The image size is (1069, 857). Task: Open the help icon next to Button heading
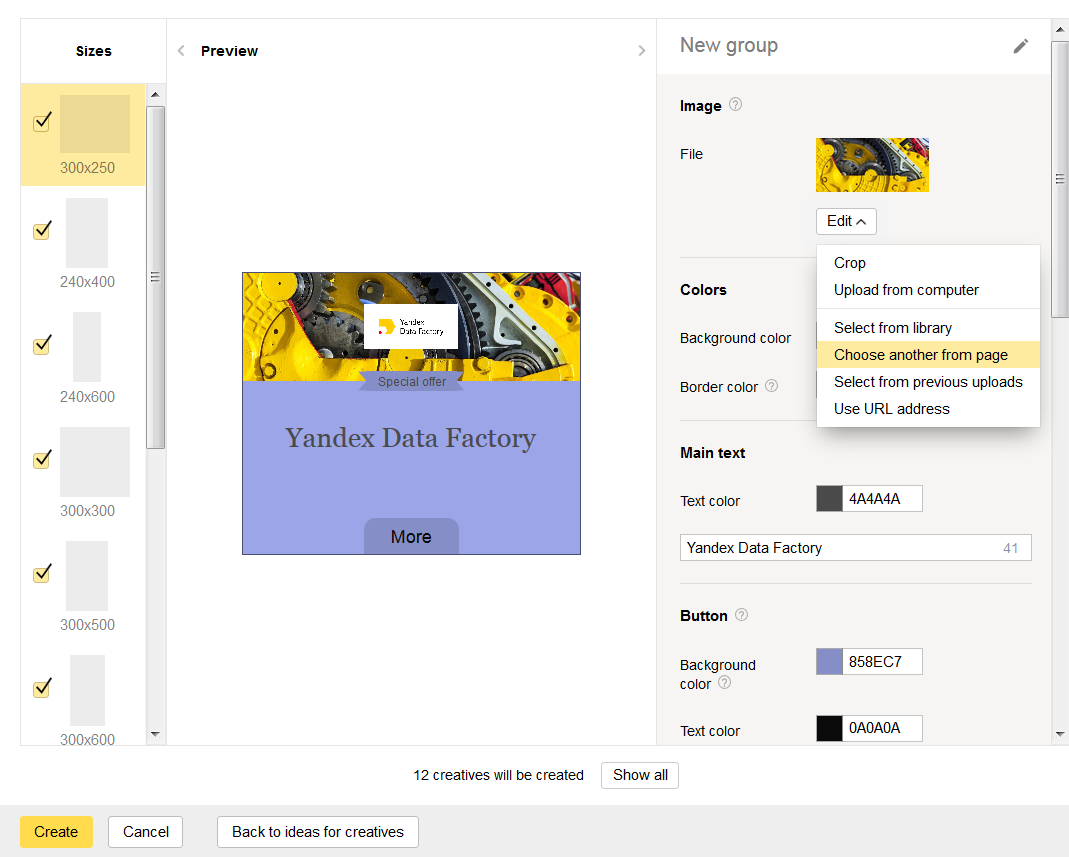742,615
